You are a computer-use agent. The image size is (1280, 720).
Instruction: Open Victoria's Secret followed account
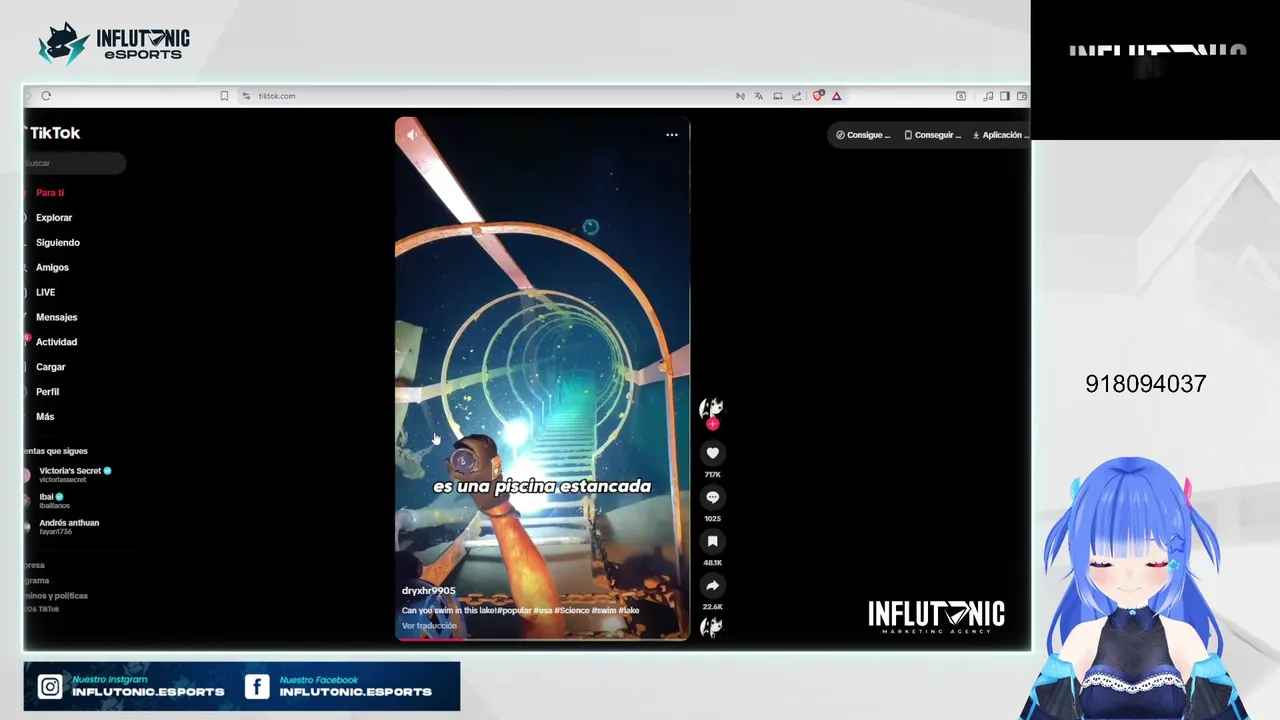70,474
